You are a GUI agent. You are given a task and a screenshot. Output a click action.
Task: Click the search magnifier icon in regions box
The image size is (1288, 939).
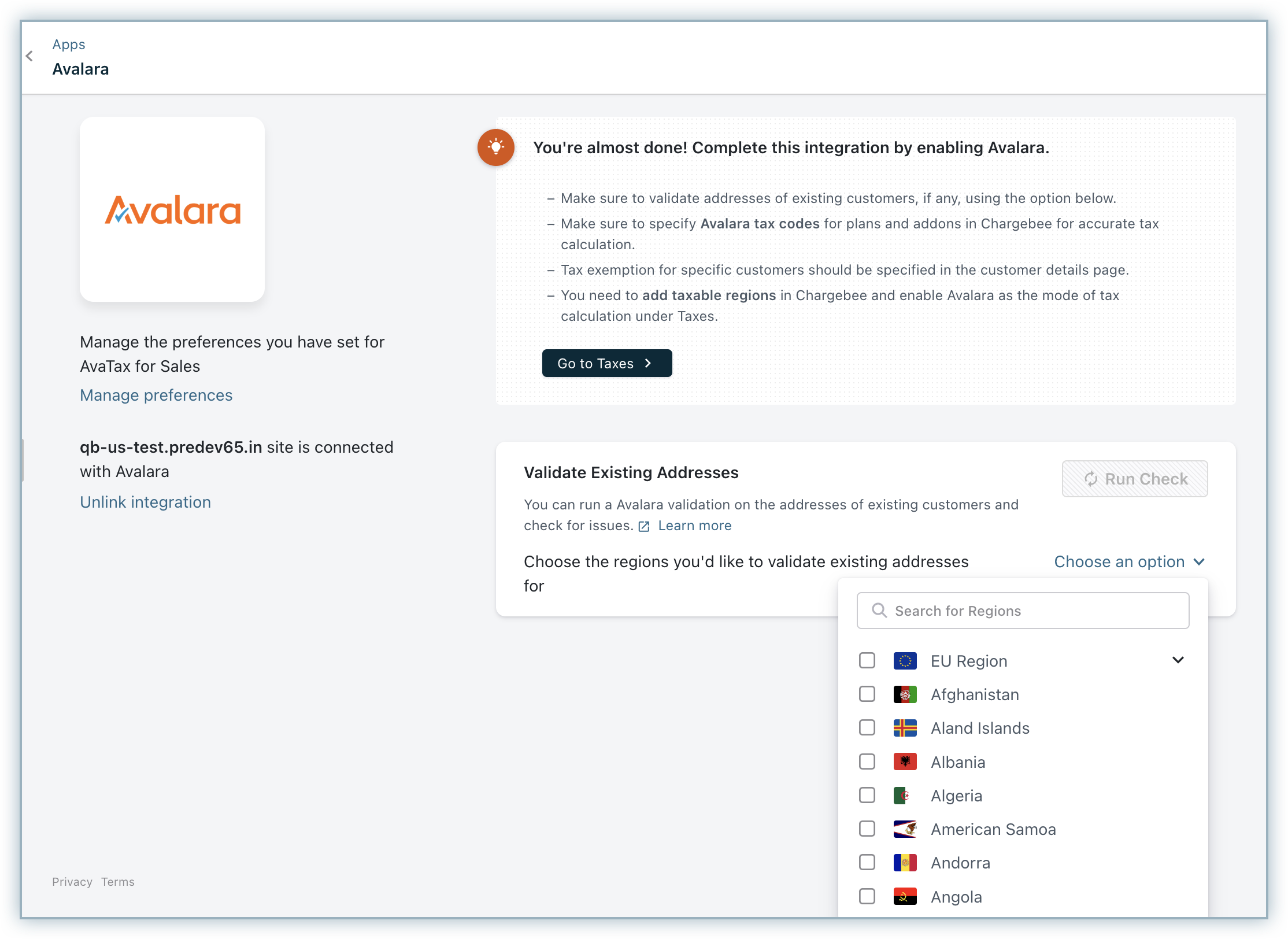coord(879,611)
